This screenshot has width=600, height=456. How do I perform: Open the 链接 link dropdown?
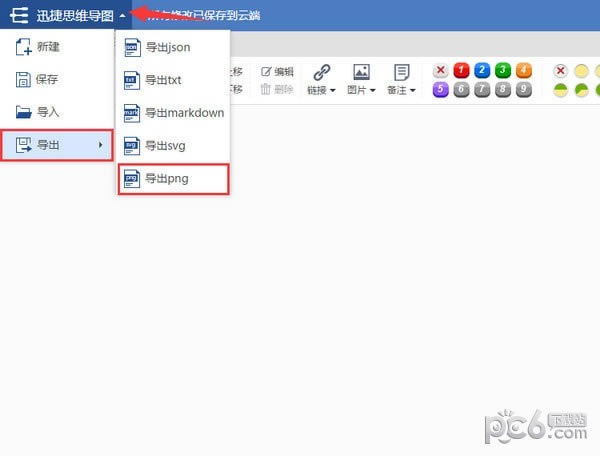coord(321,90)
